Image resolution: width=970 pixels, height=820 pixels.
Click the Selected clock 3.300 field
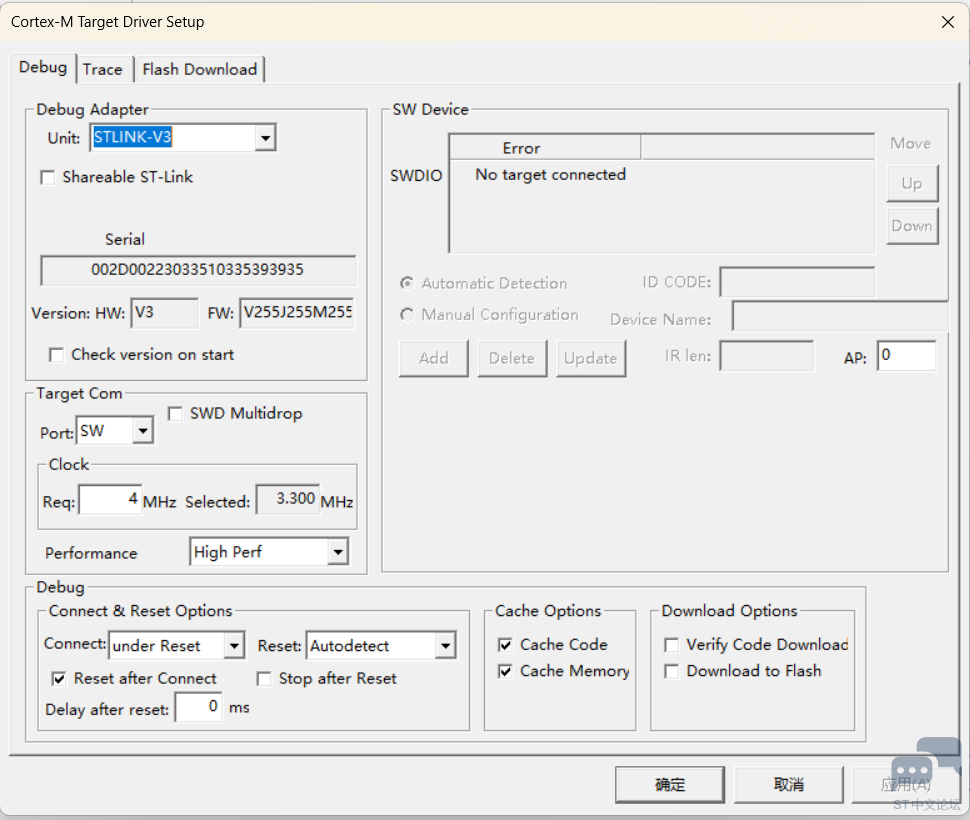point(288,500)
